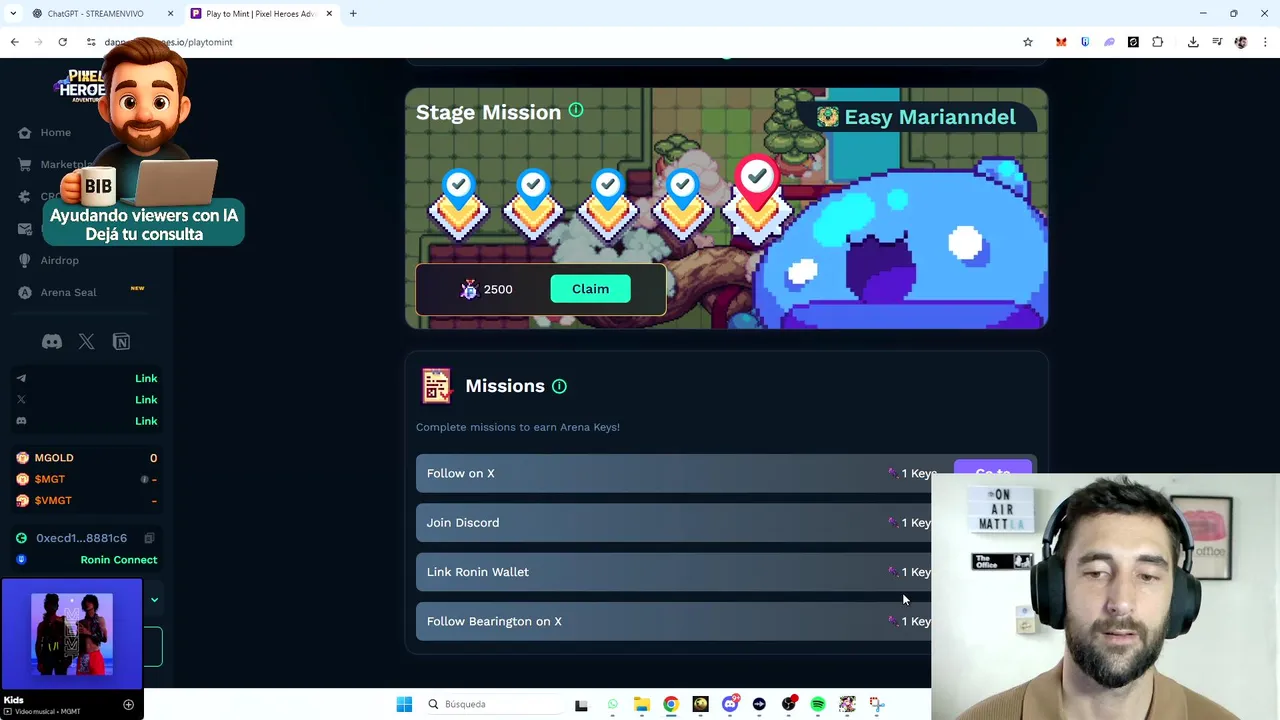Screen dimensions: 1280x720
Task: Open WhatsApp from the taskbar
Action: [x=612, y=704]
